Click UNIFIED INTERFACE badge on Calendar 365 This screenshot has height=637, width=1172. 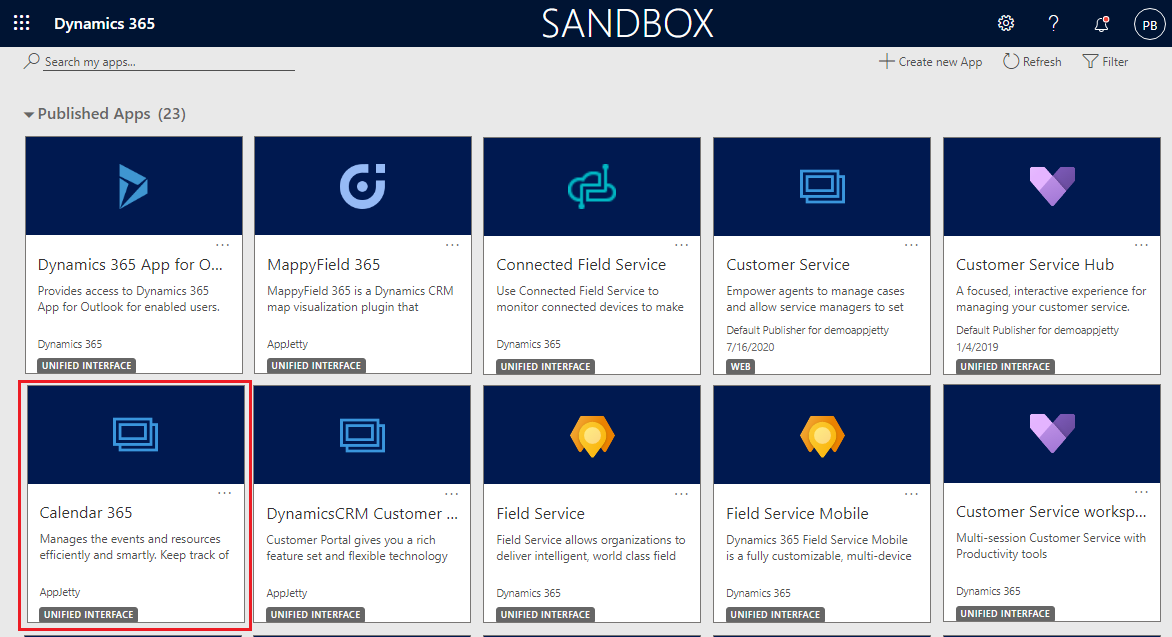[x=89, y=615]
